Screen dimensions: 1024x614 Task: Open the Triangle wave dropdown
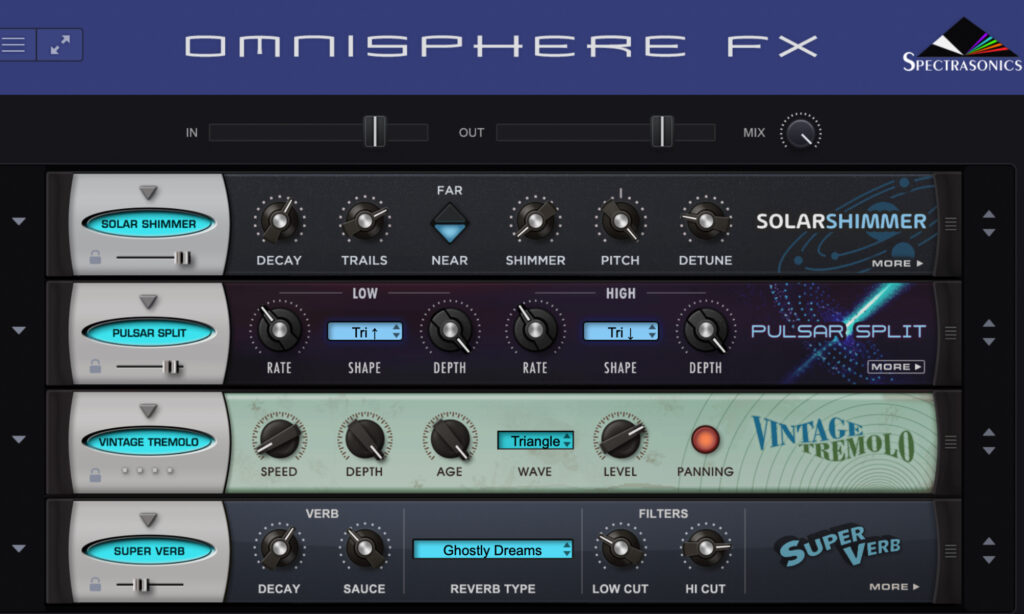[536, 440]
